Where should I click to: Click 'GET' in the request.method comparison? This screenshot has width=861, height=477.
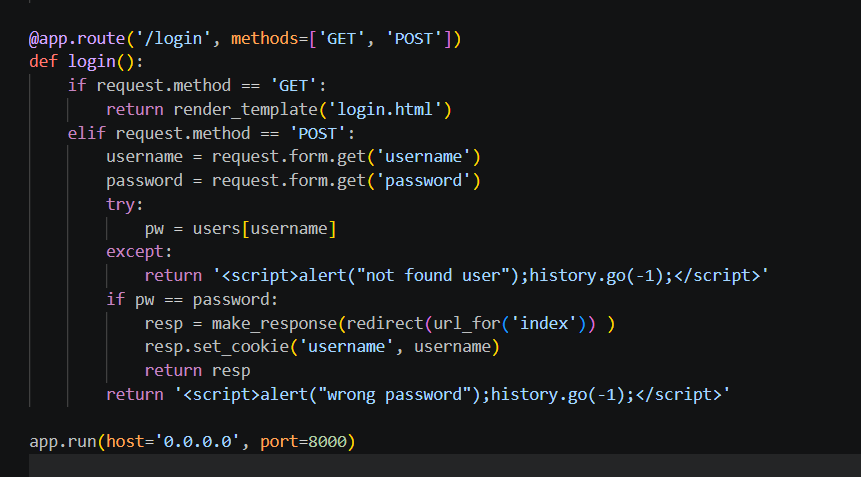293,86
